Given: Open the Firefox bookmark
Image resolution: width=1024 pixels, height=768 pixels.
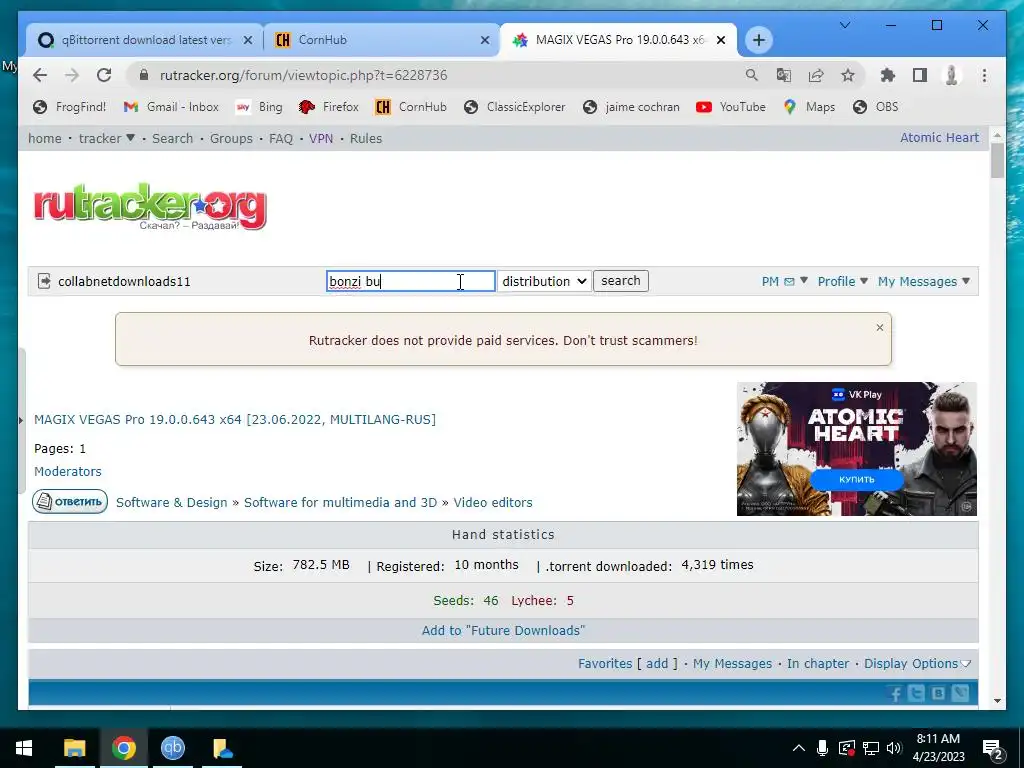Looking at the screenshot, I should [328, 106].
